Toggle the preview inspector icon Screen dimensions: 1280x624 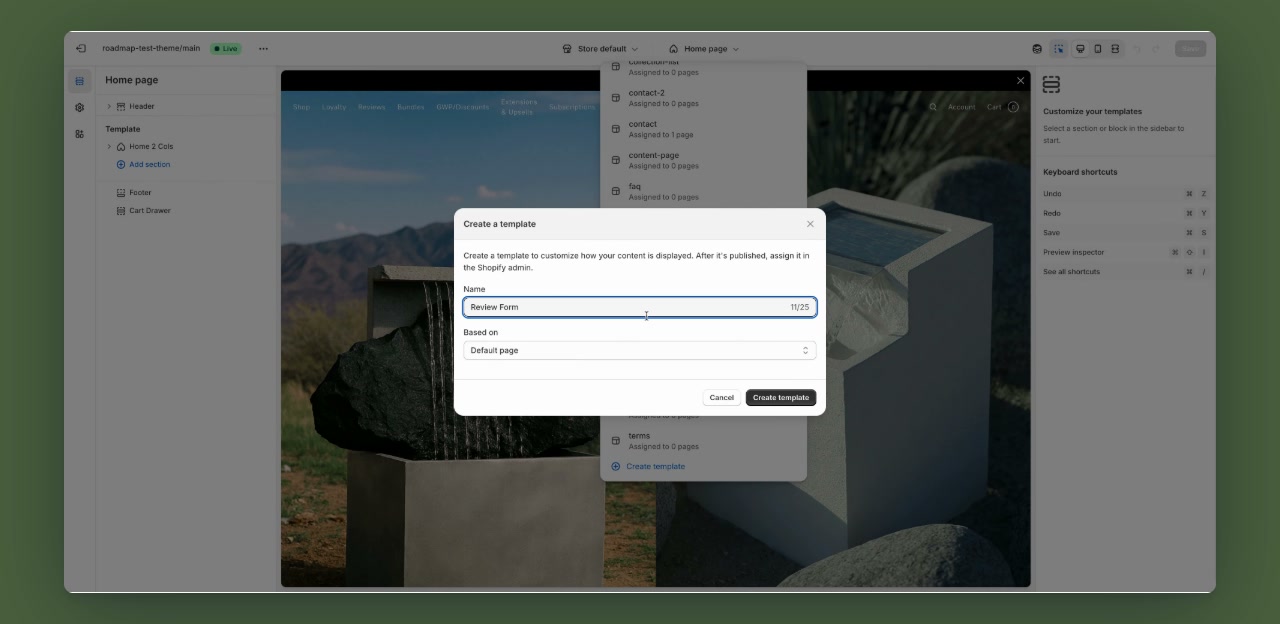(x=1058, y=48)
